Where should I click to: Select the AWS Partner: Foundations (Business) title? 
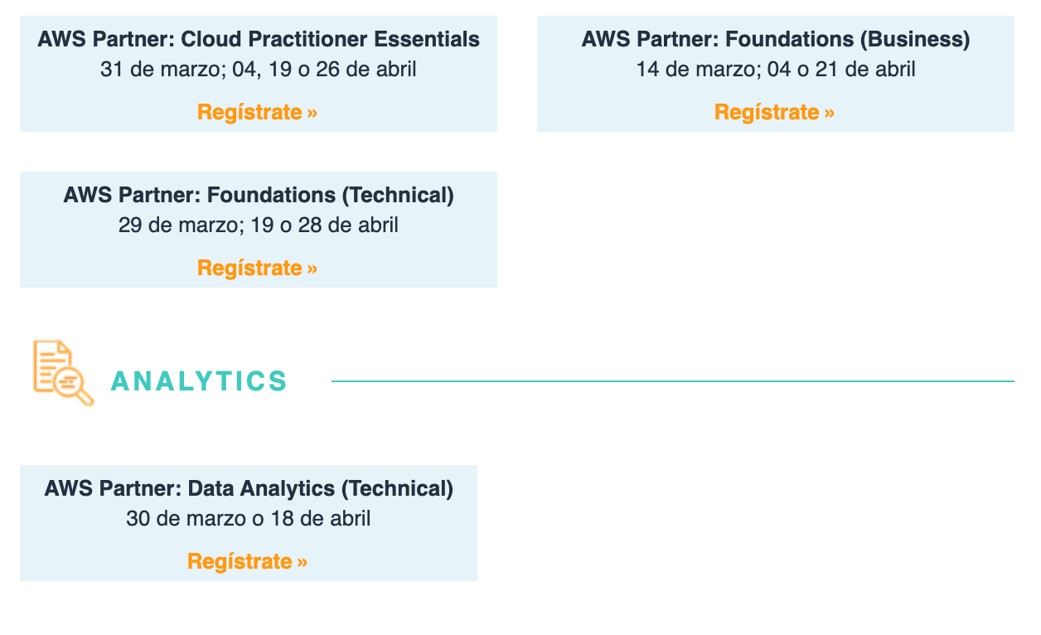pos(775,40)
